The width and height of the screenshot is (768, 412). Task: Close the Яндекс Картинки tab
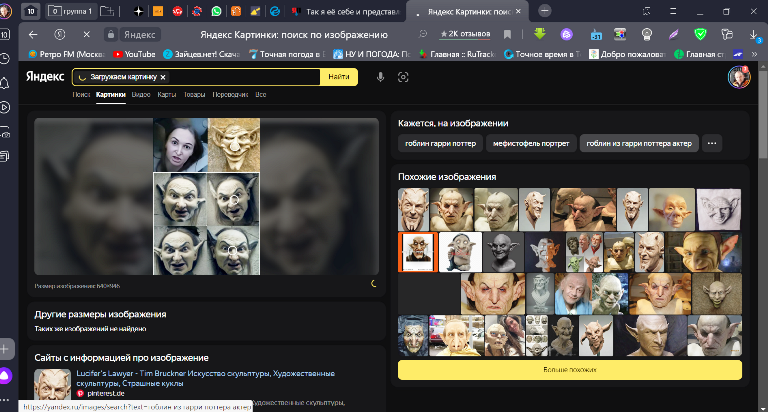tap(518, 11)
